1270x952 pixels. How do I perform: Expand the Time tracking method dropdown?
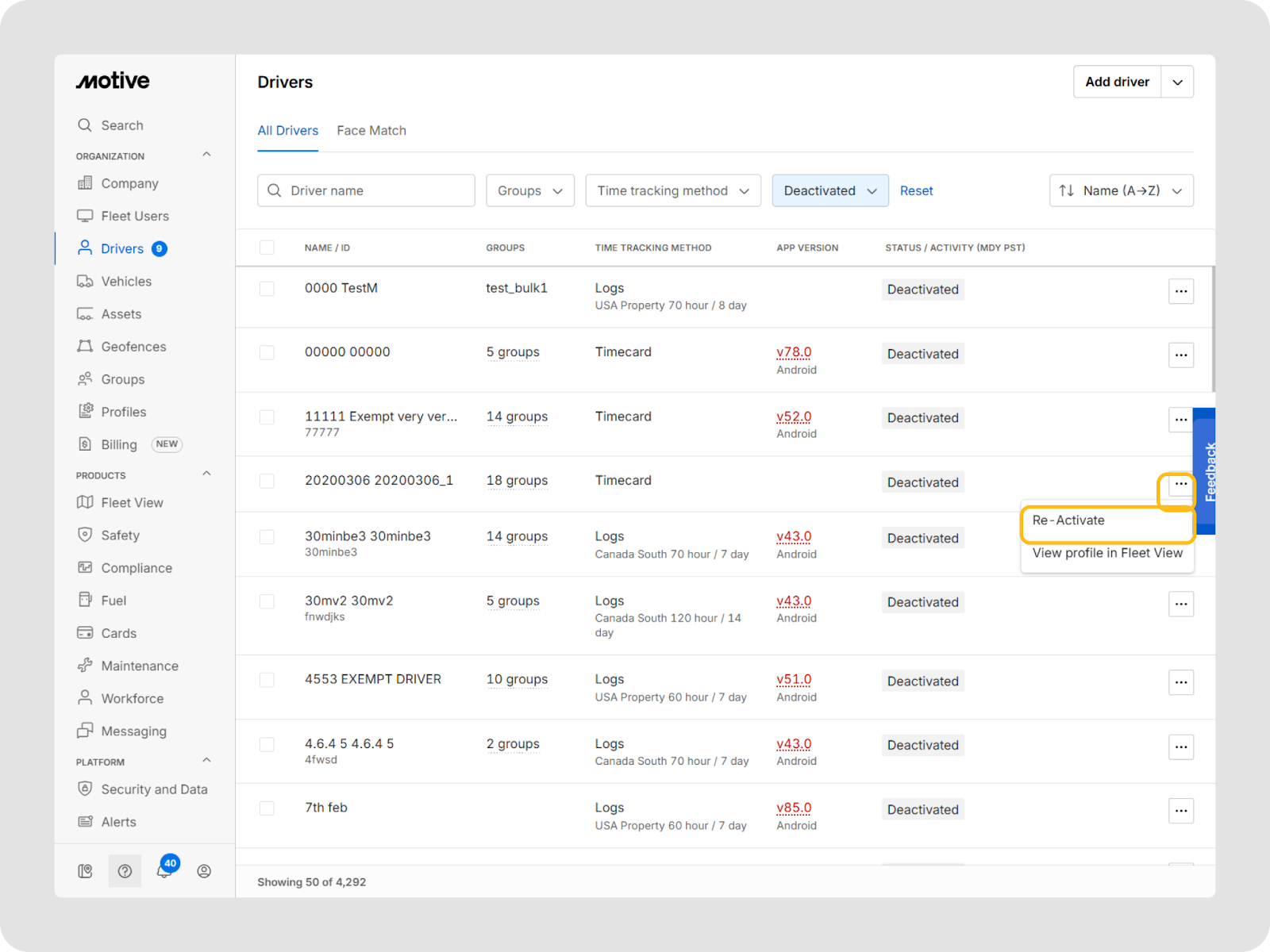tap(672, 190)
